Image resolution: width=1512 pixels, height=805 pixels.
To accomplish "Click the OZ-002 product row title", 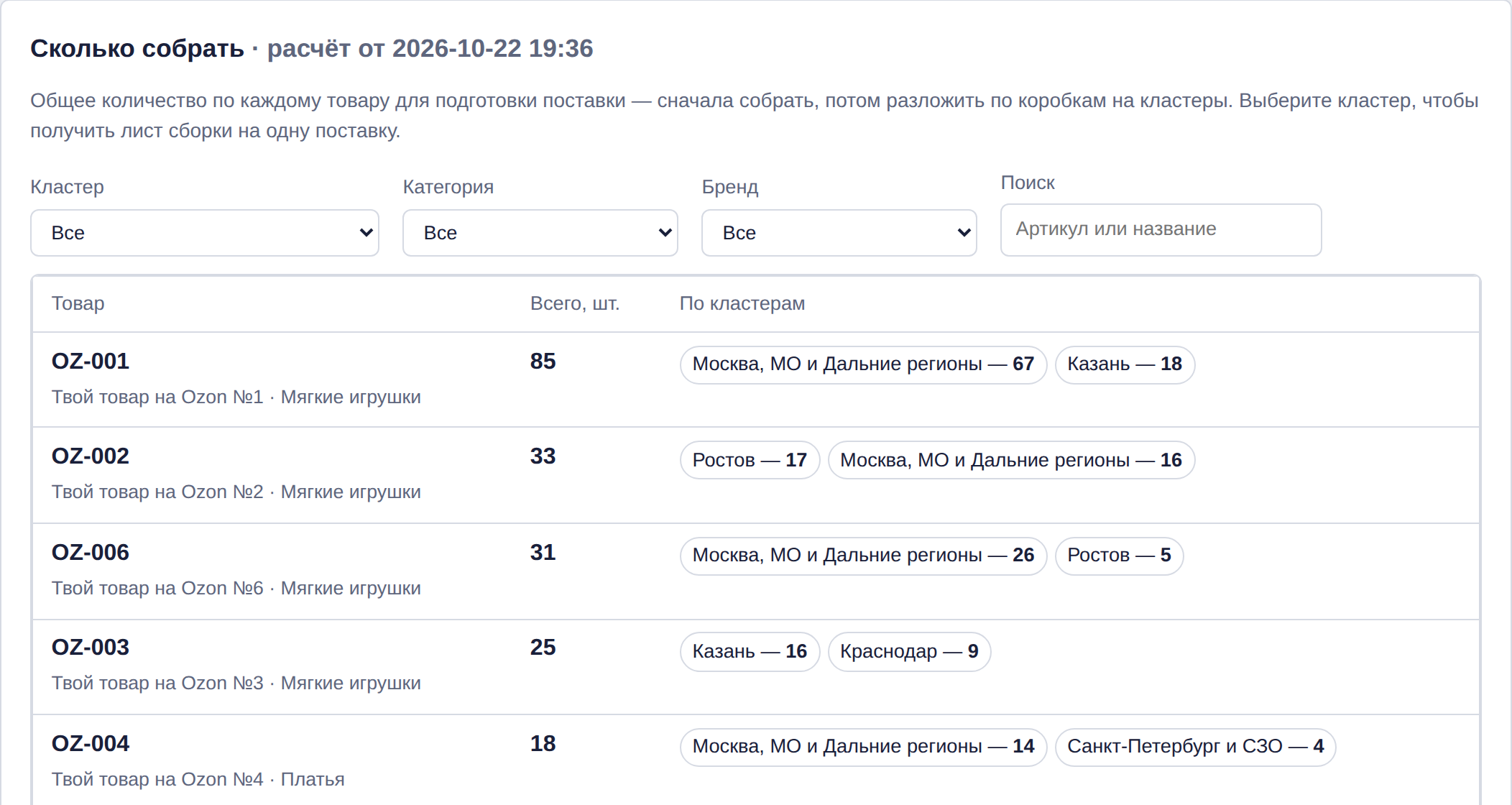I will click(x=91, y=456).
